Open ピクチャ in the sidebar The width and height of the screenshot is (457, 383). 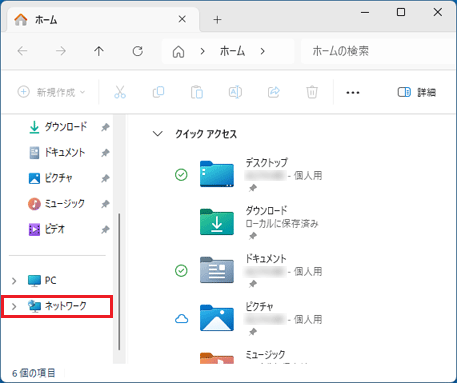point(59,178)
